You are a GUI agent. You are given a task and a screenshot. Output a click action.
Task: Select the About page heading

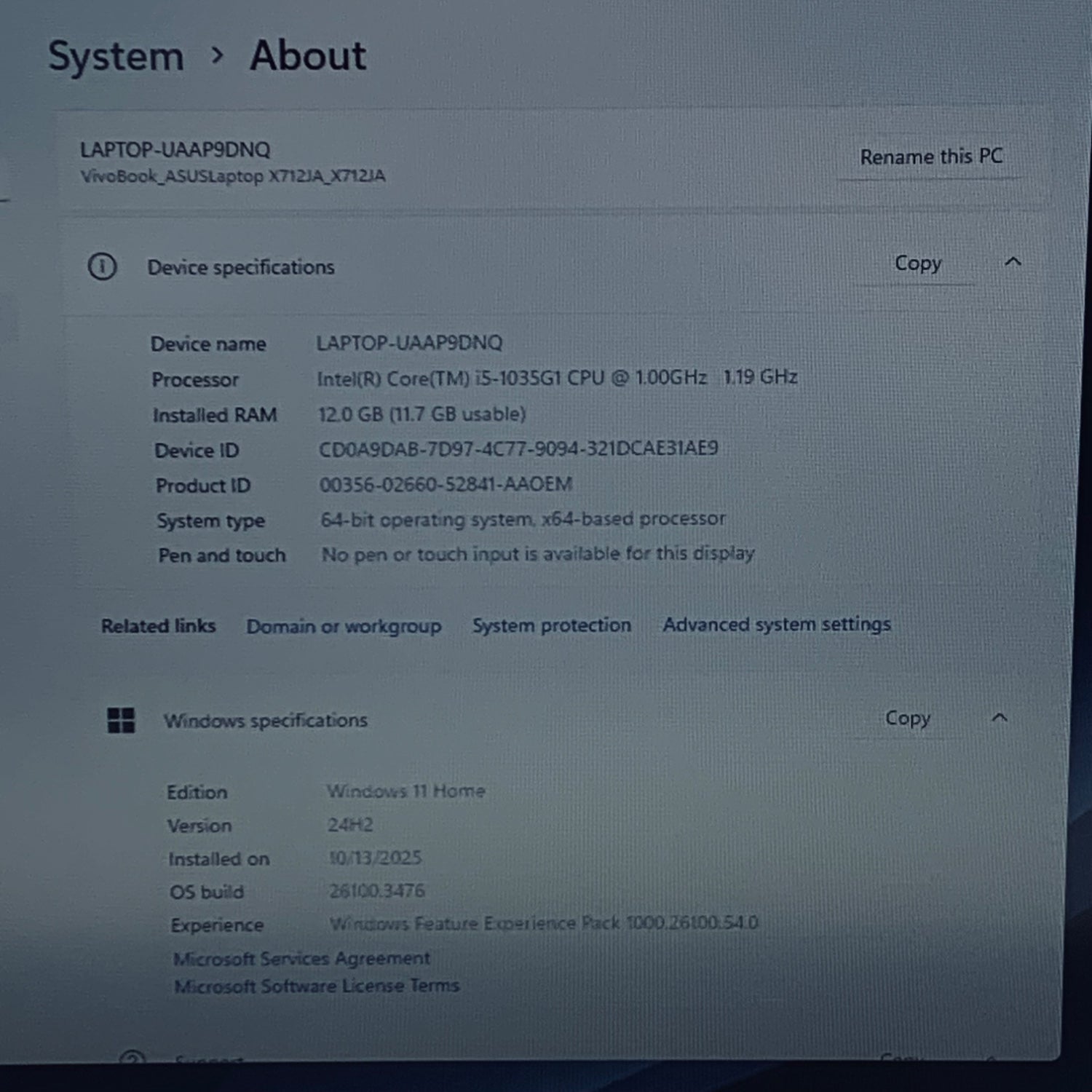point(308,55)
